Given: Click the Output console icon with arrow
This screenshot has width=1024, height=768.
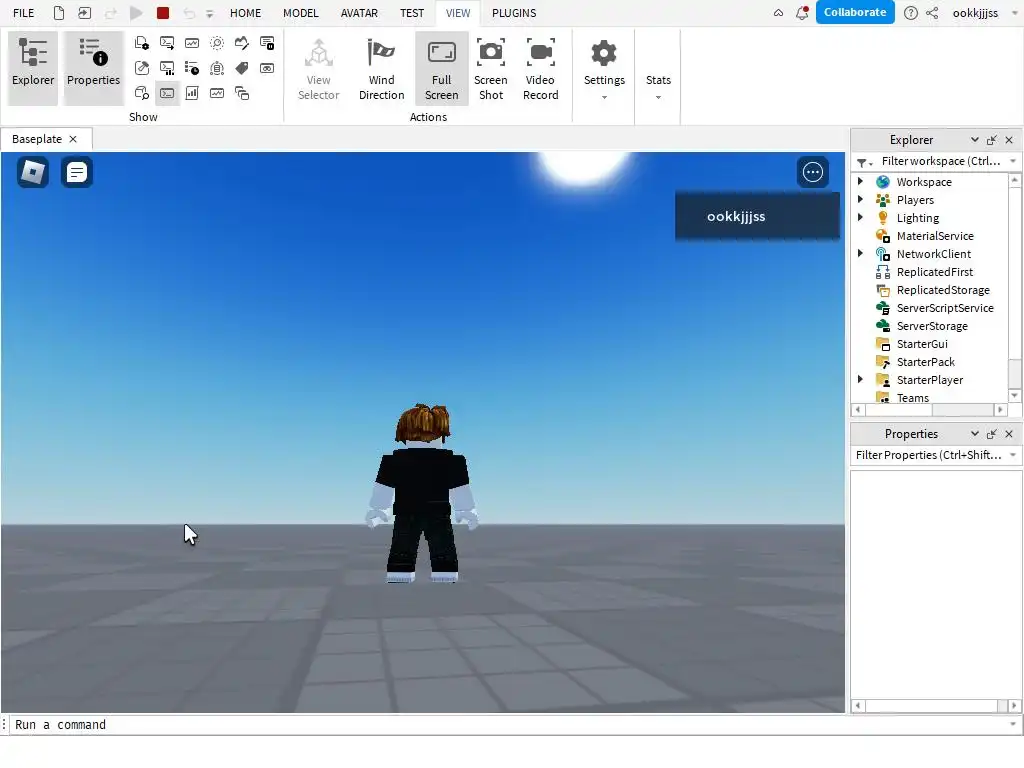Looking at the screenshot, I should 167,43.
